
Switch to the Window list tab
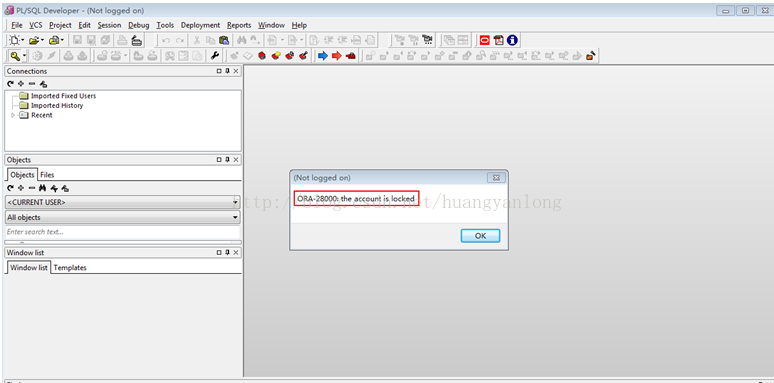(x=29, y=268)
